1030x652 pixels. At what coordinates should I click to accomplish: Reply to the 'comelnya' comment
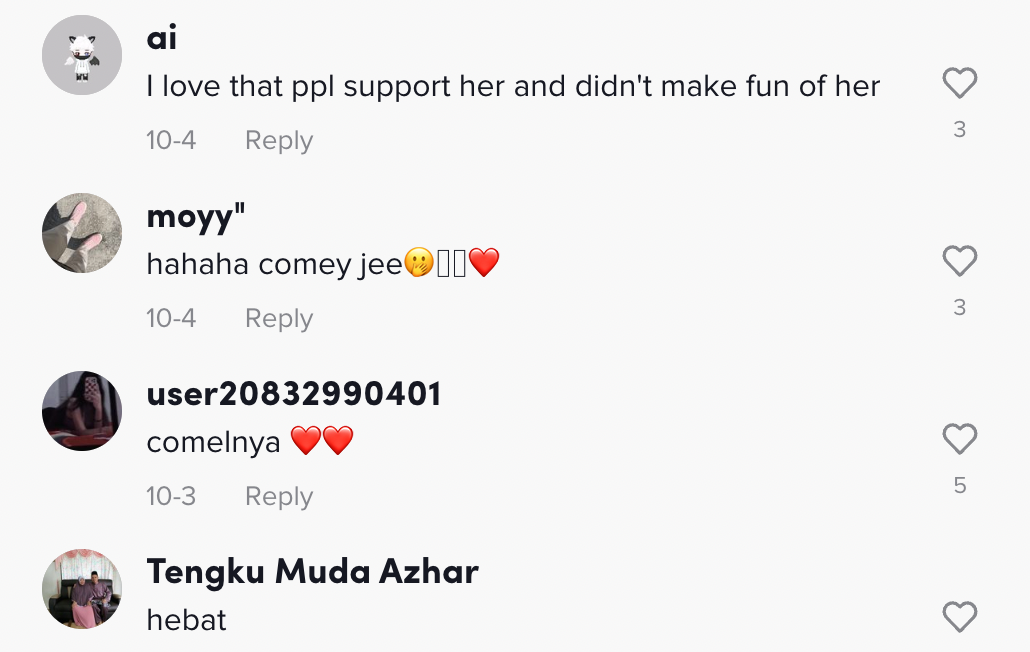[279, 496]
